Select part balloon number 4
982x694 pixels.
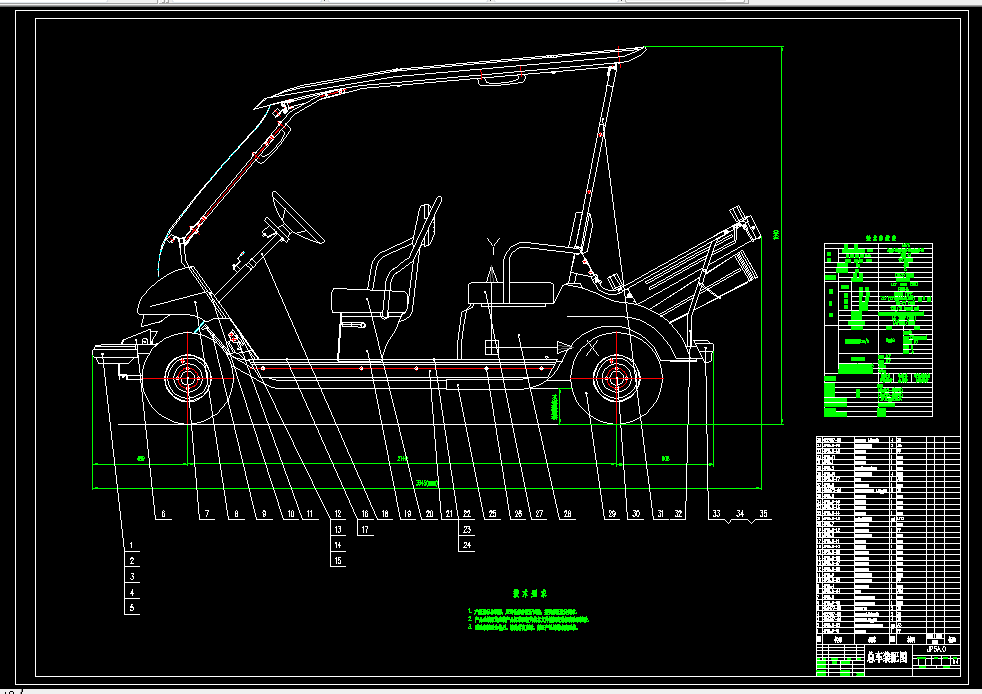point(132,592)
